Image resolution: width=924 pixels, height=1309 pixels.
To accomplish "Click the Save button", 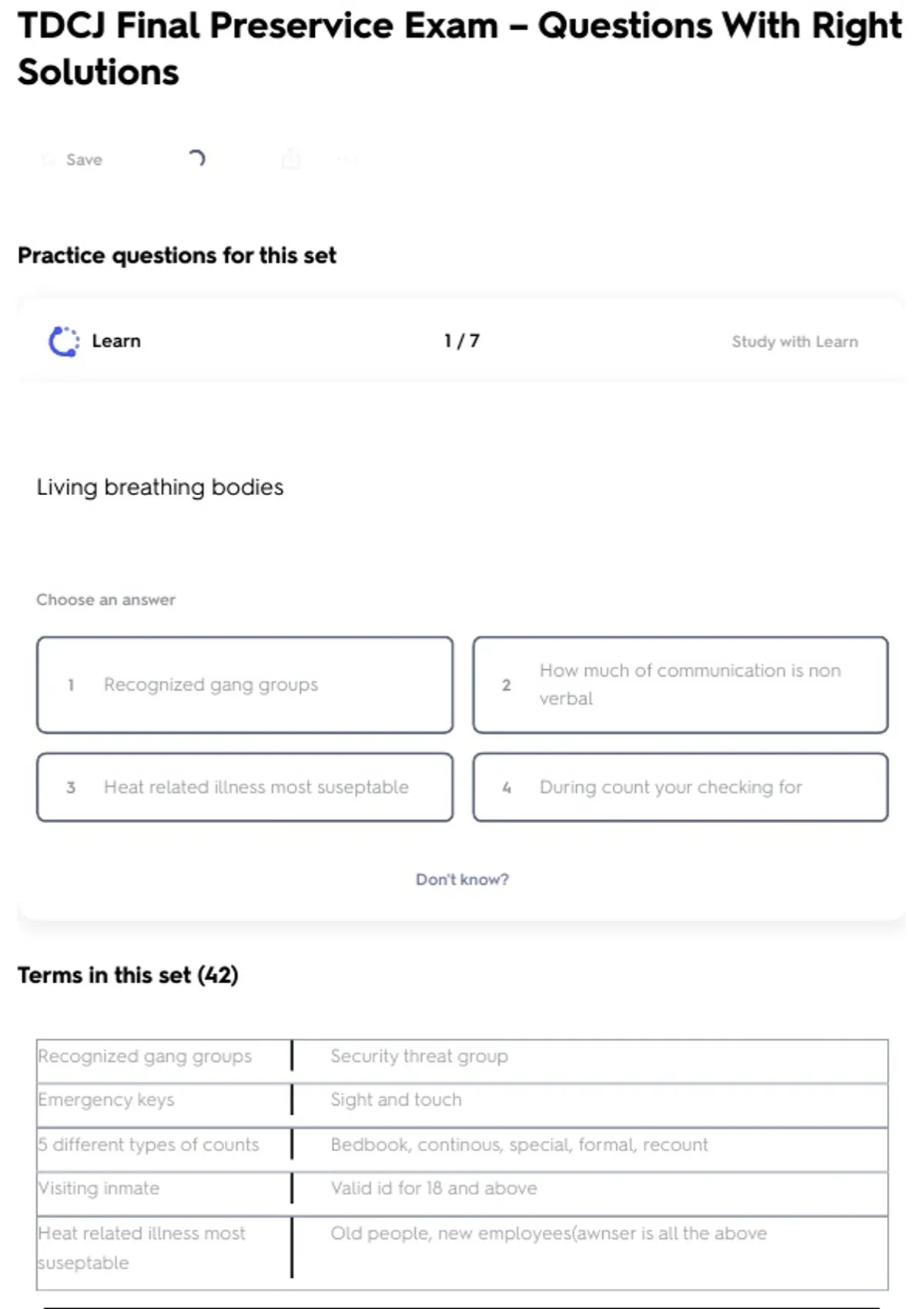I will [83, 159].
